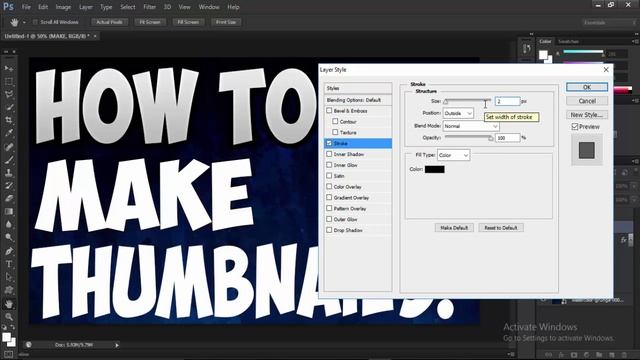Viewport: 640px width, 360px height.
Task: Select the Pen tool
Action: click(9, 251)
